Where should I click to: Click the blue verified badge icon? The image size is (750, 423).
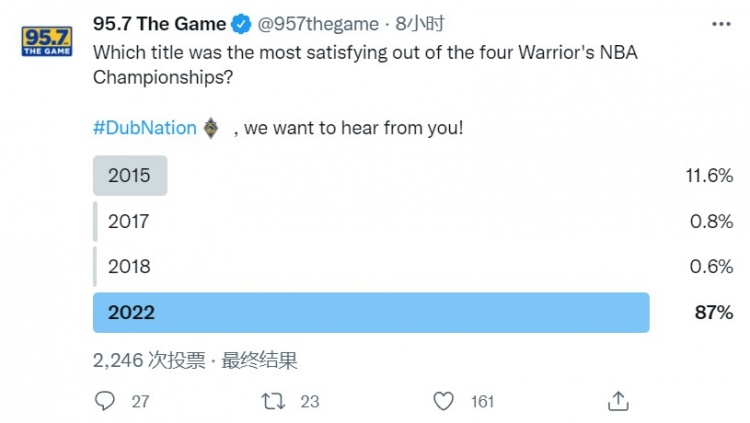241,23
